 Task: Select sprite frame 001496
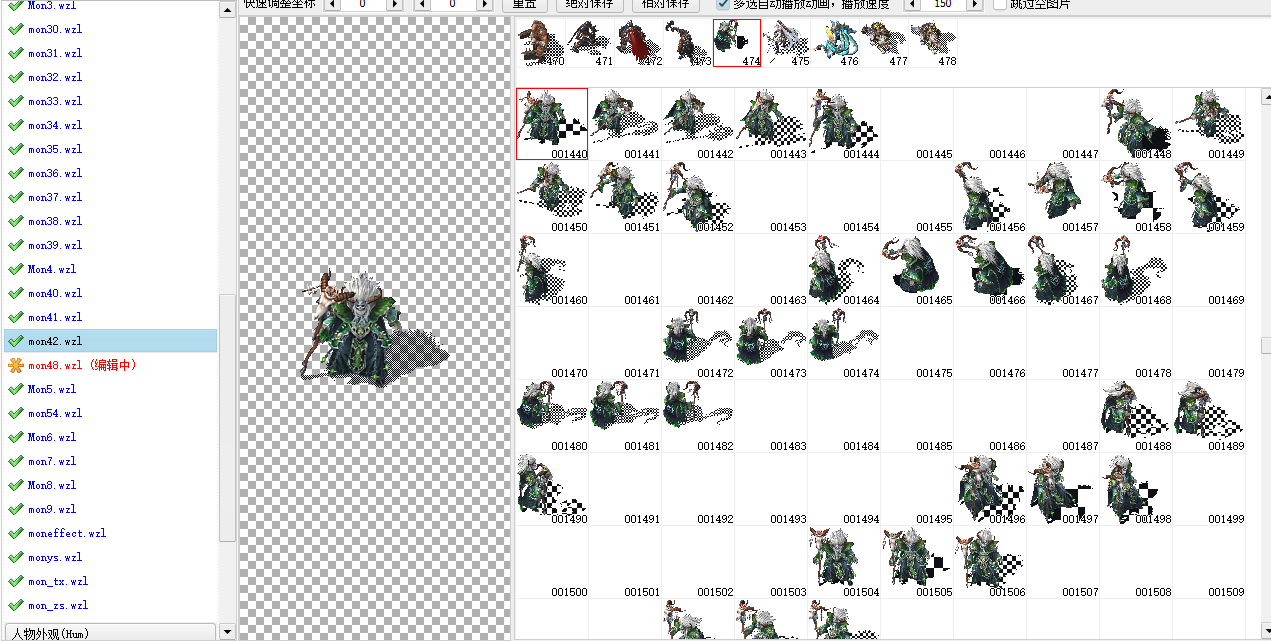[990, 489]
